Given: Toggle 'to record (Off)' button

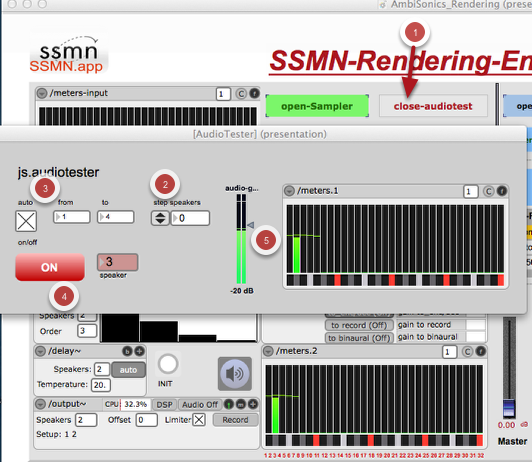Looking at the screenshot, I should click(x=359, y=325).
